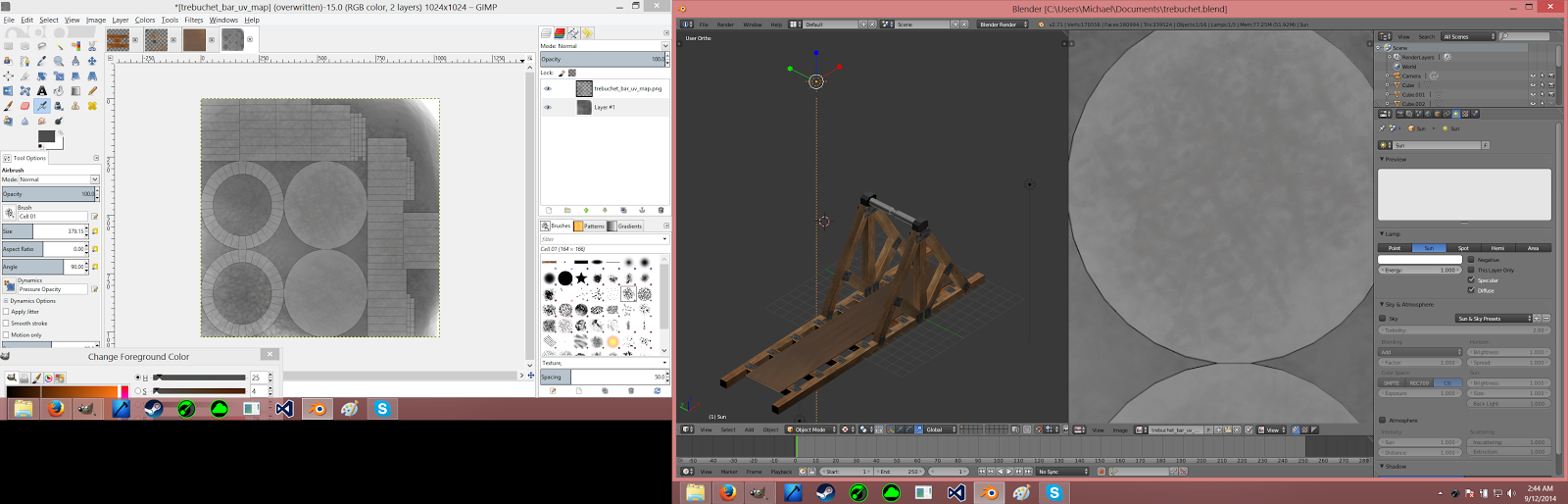Select the Move tool in GIMP toolbox
This screenshot has width=1568, height=504.
[x=92, y=61]
